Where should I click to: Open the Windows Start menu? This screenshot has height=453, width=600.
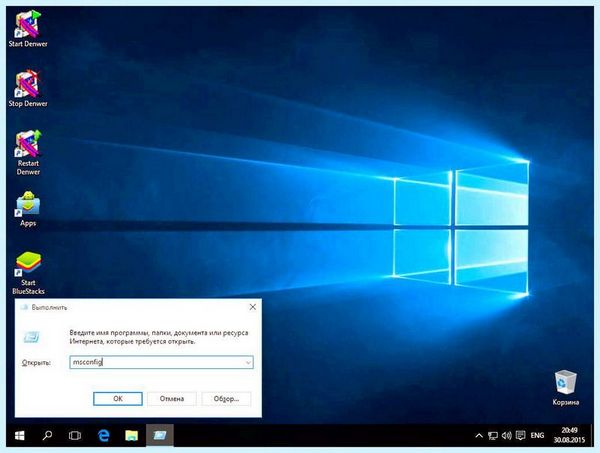20,435
